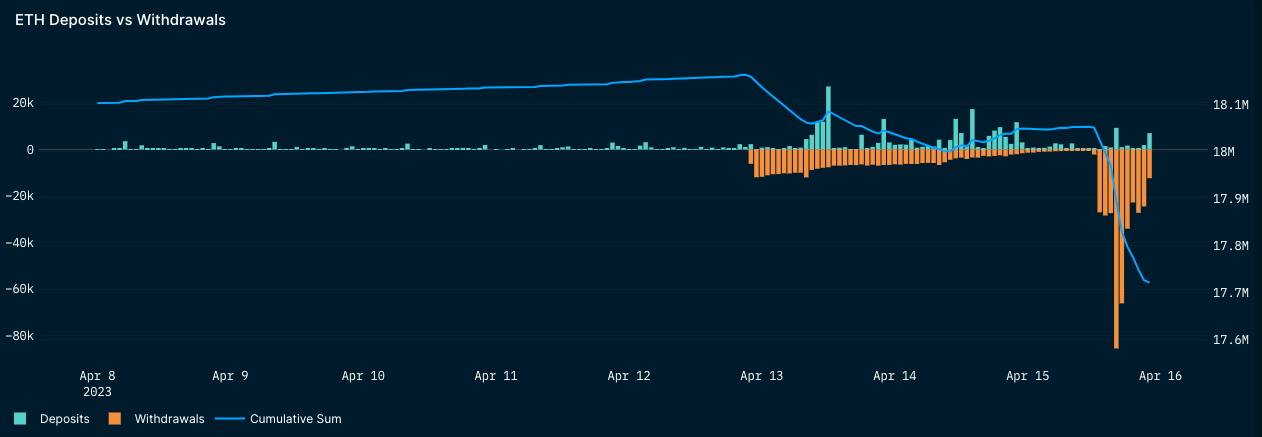Click the cumulative sum line's final endpoint
The height and width of the screenshot is (437, 1262).
point(1149,283)
